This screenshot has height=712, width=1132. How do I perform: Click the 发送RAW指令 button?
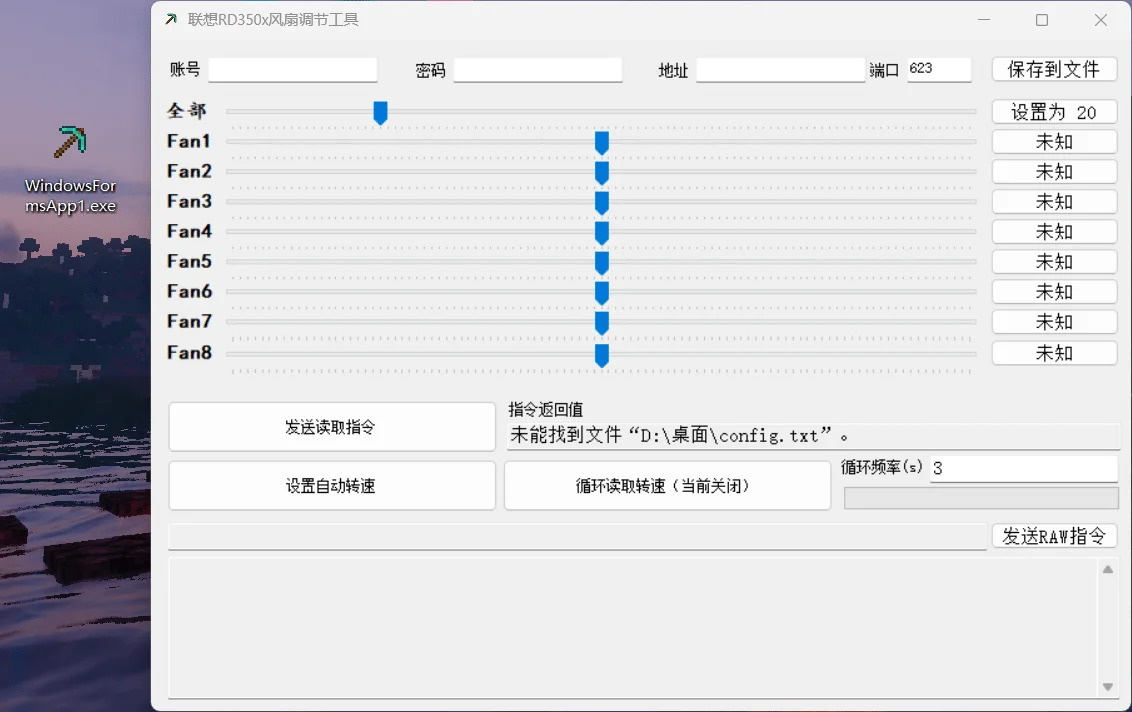pos(1054,536)
